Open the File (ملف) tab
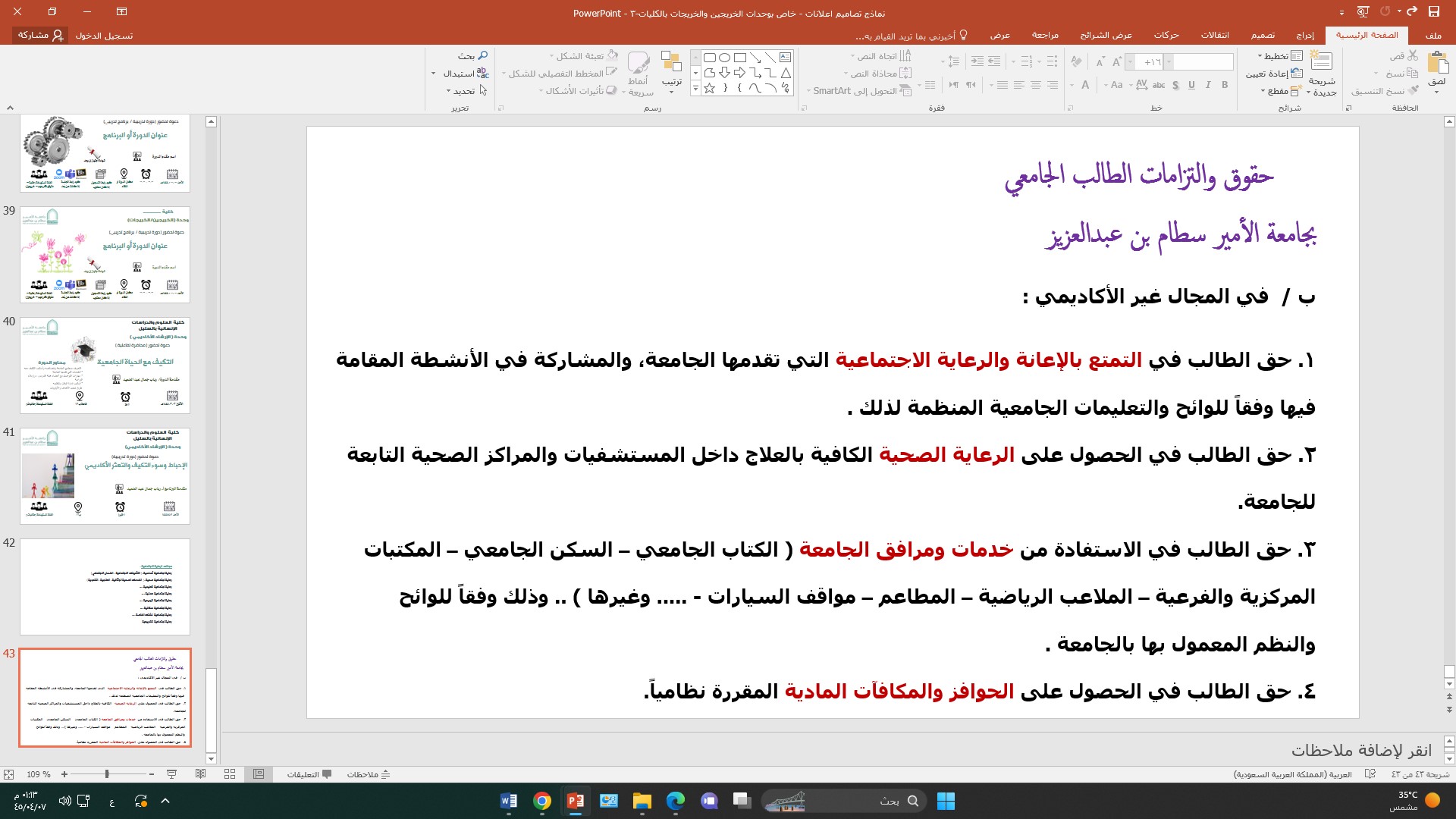The height and width of the screenshot is (819, 1456). [1433, 36]
